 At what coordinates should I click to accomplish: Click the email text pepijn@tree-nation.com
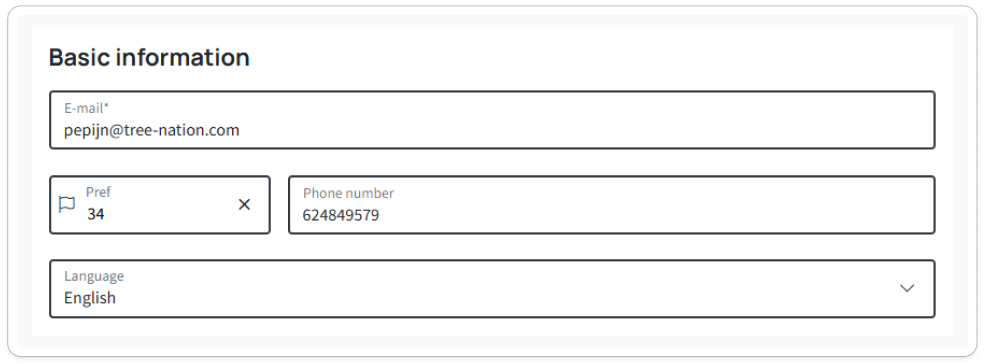click(x=151, y=131)
